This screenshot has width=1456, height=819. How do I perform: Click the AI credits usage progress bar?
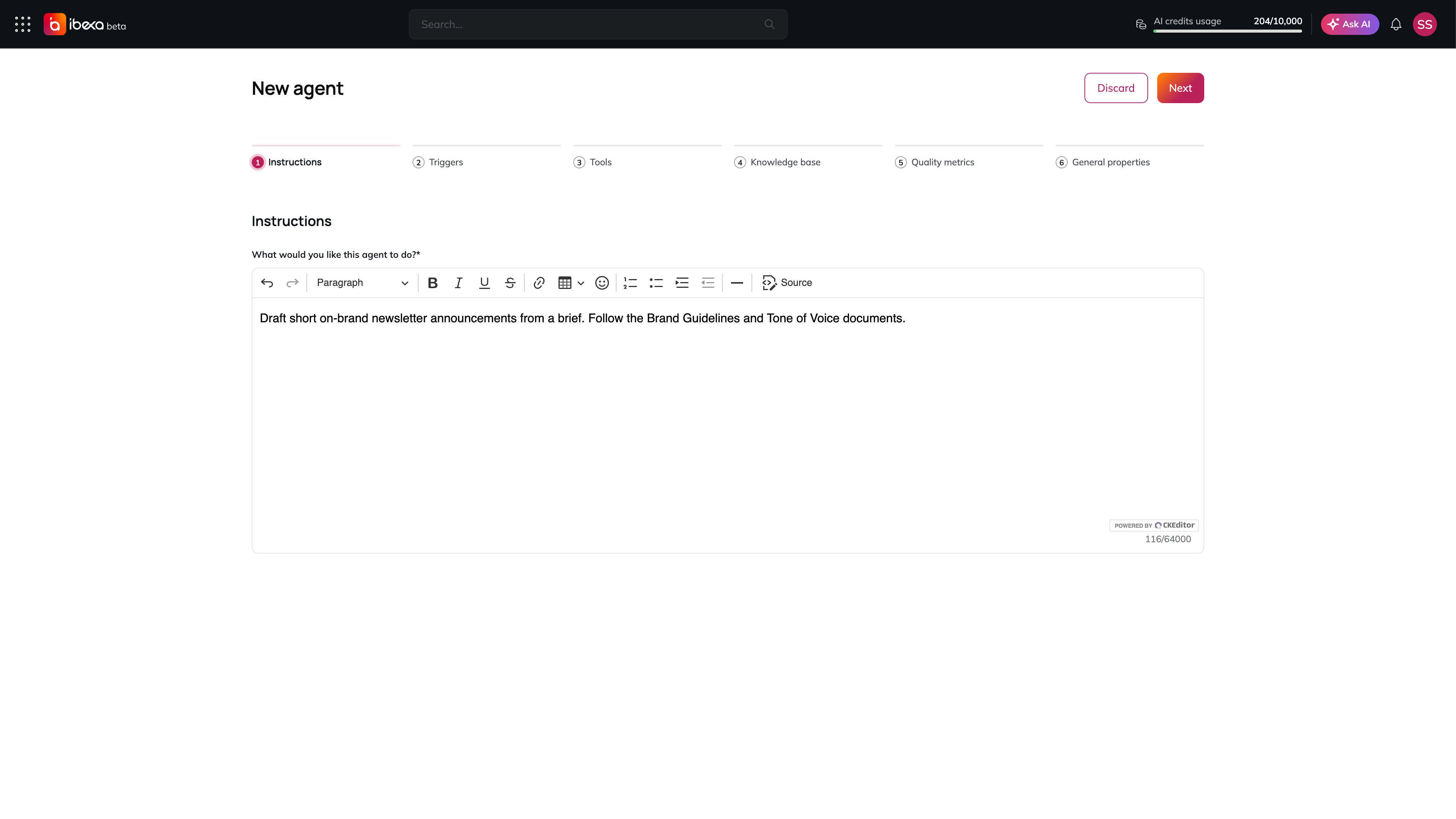[1228, 31]
